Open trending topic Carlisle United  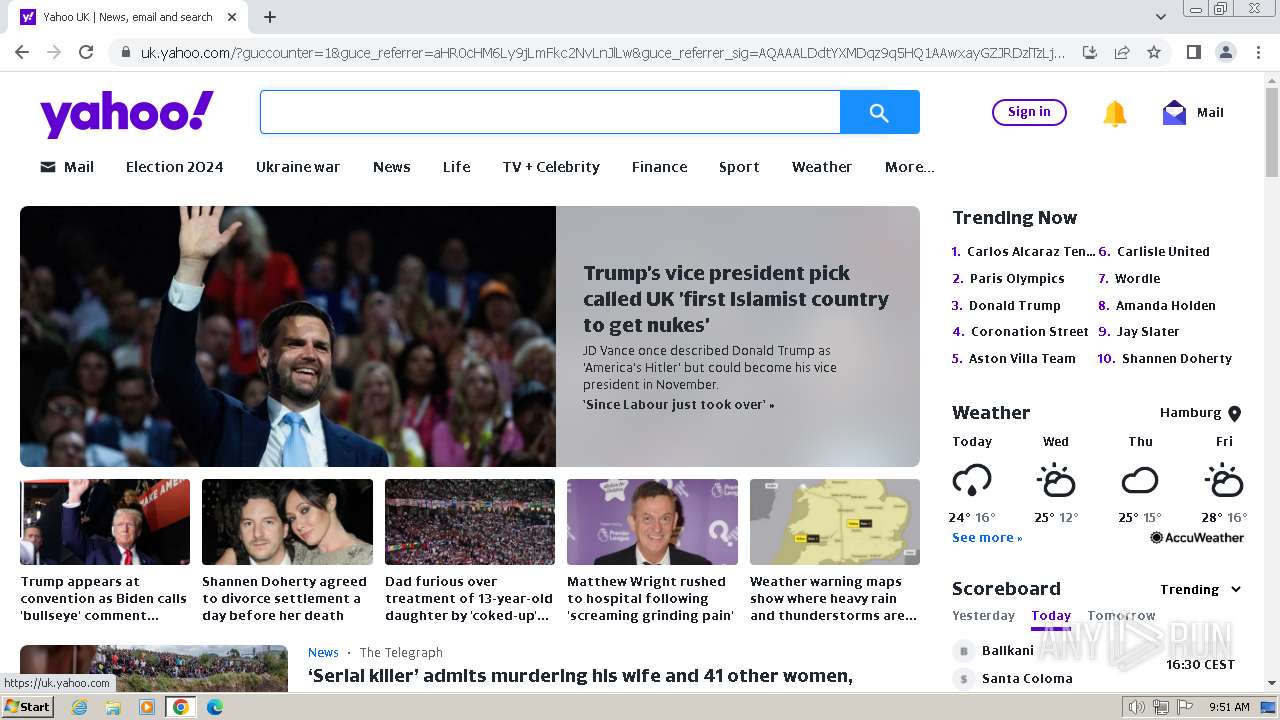tap(1163, 251)
